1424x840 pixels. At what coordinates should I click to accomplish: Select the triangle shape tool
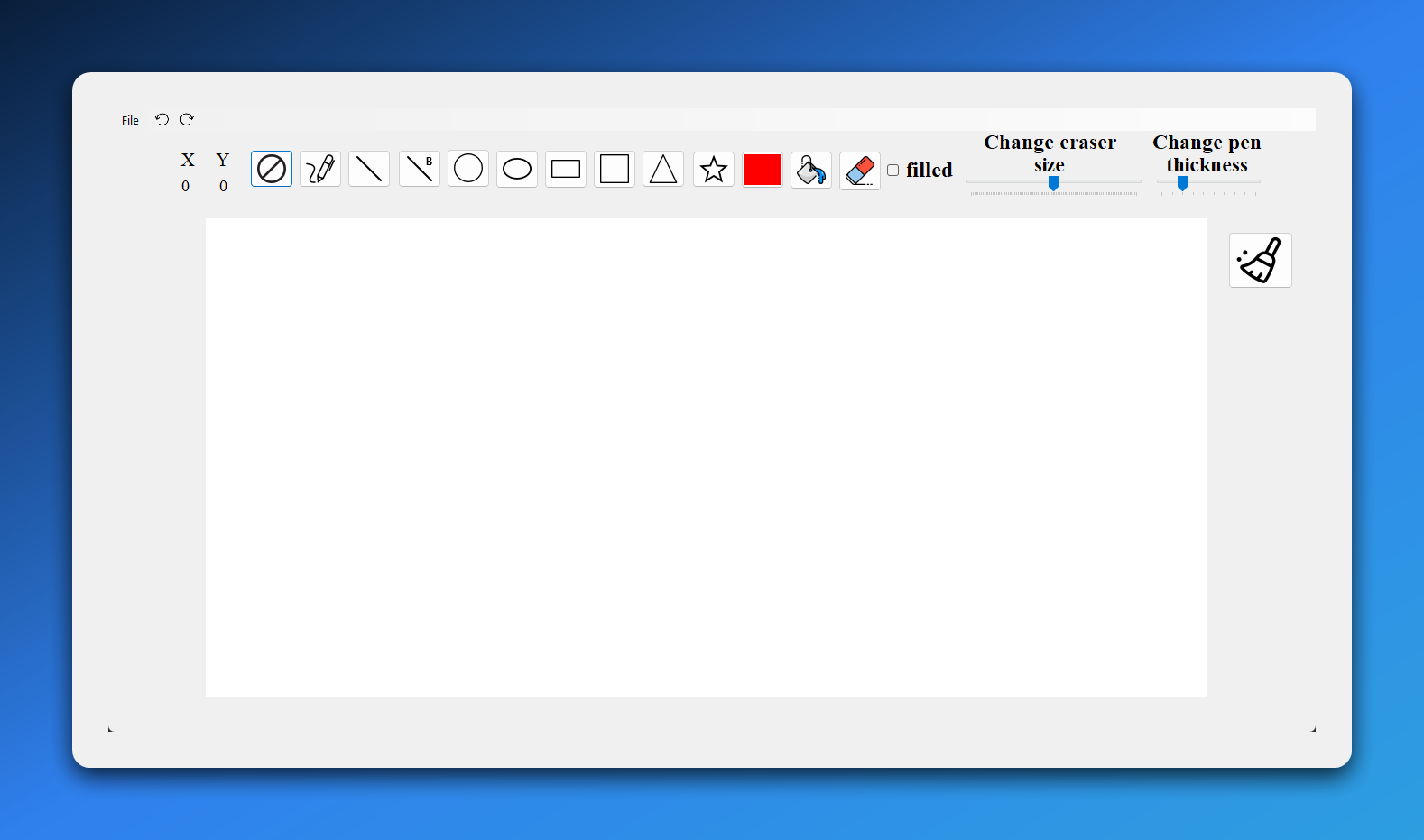pyautogui.click(x=663, y=169)
